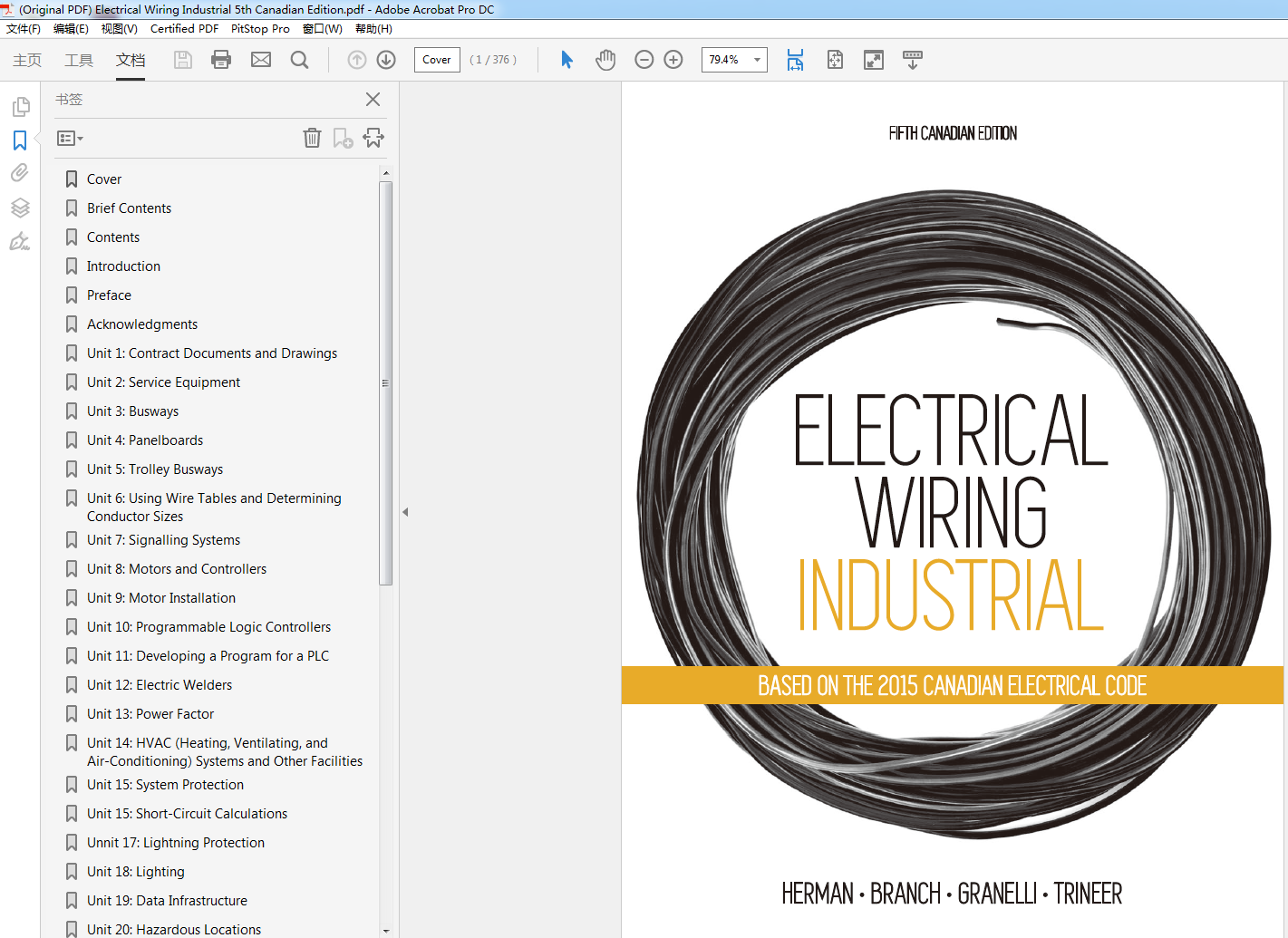Click the Fit width scrolling icon
This screenshot has height=938, width=1288.
(795, 60)
